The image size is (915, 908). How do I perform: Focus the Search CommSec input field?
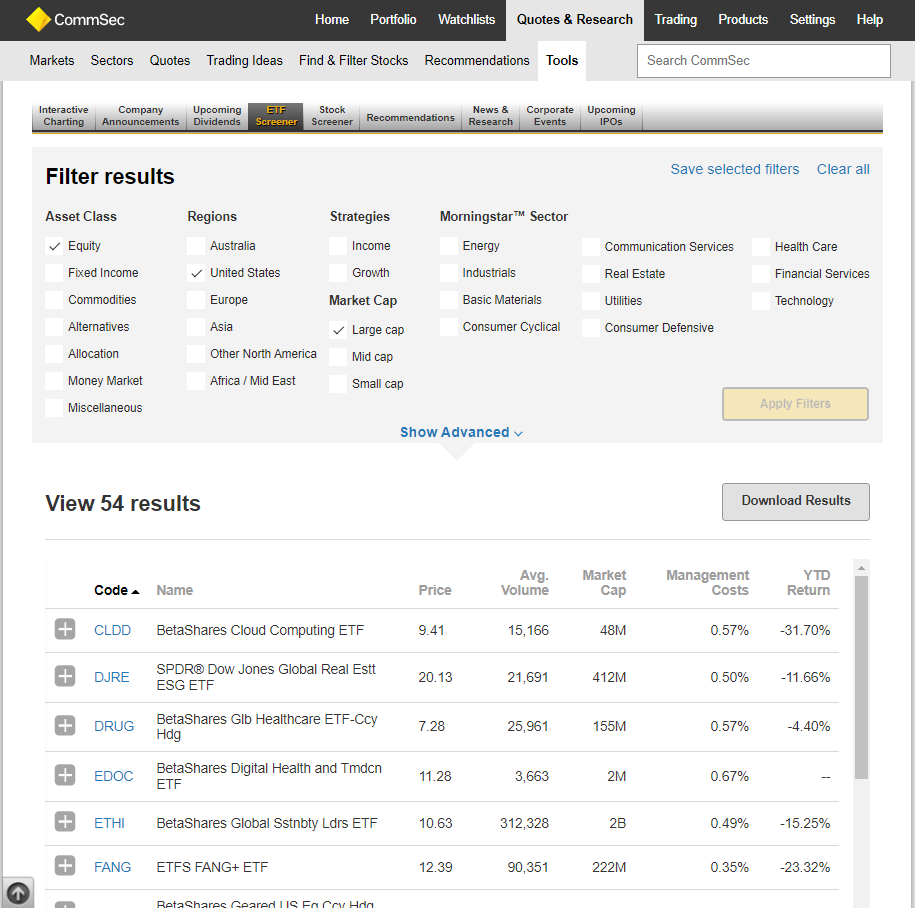(x=763, y=61)
